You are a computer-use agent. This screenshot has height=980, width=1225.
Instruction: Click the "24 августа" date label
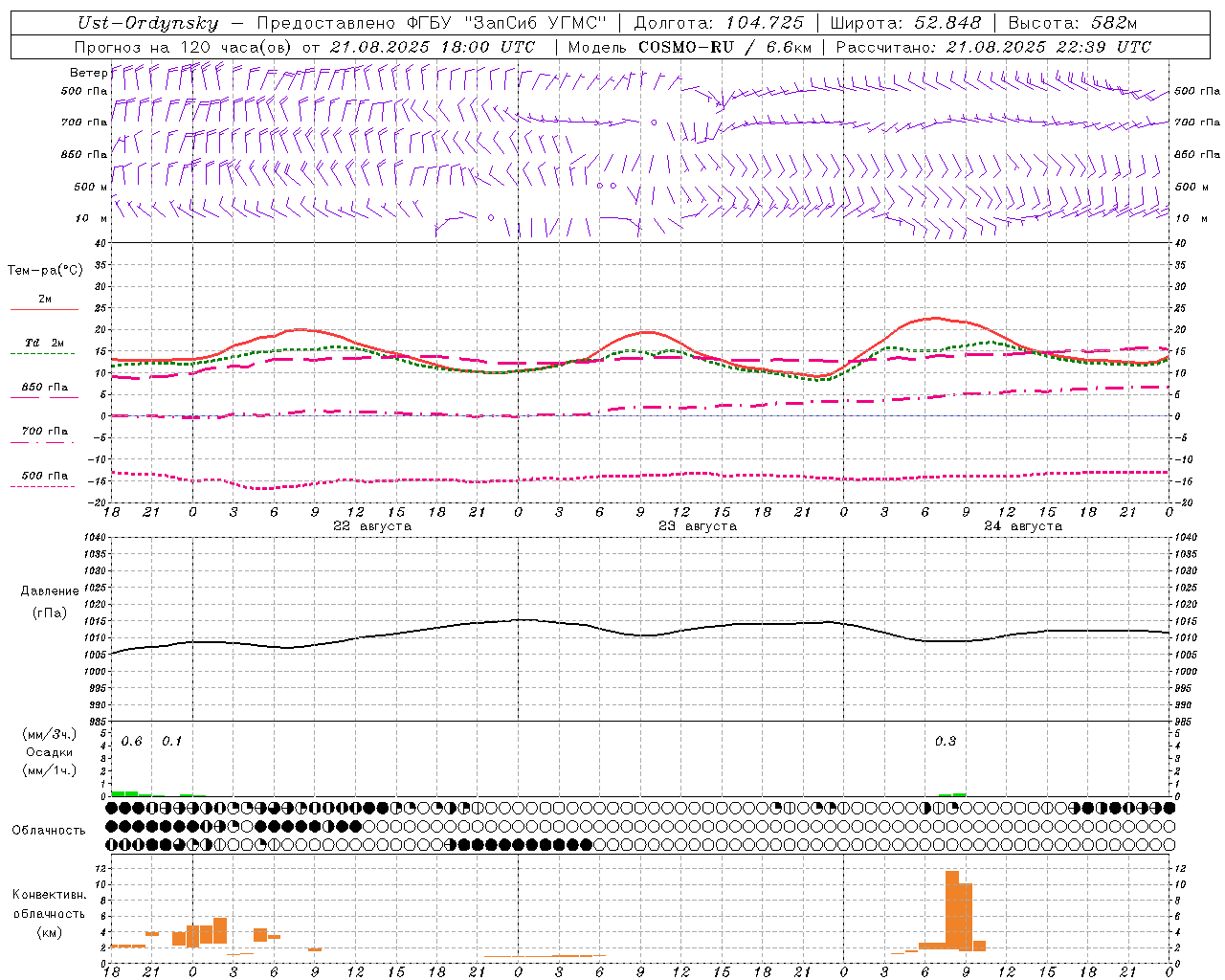pyautogui.click(x=1023, y=526)
